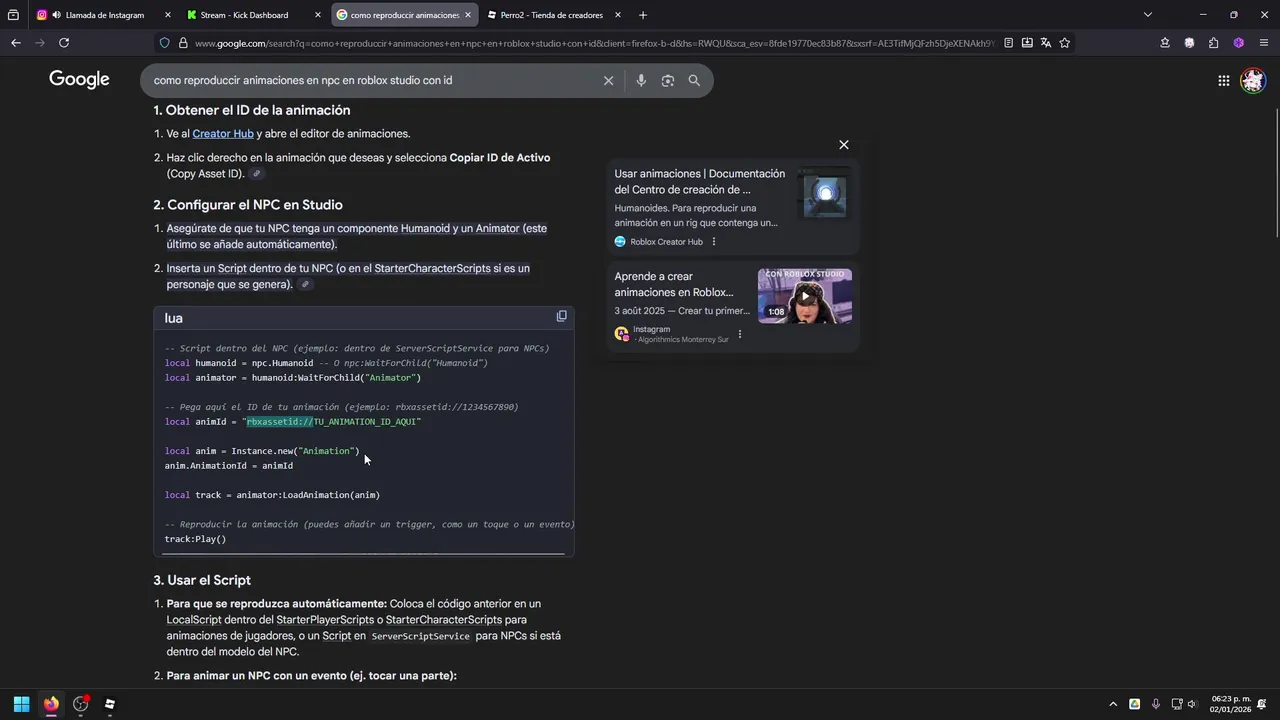The height and width of the screenshot is (720, 1280).
Task: Open 'Aprende a crear animaciones en Roblox' result
Action: point(674,284)
